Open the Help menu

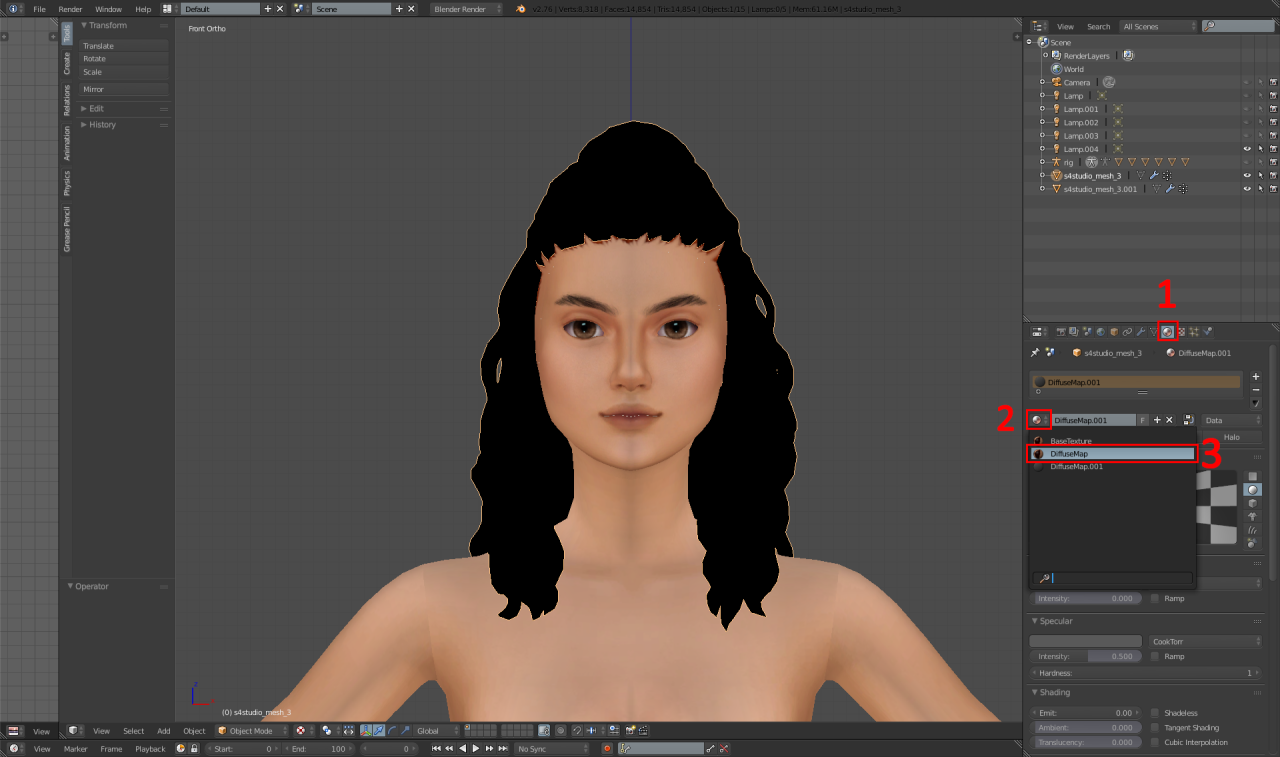(143, 8)
